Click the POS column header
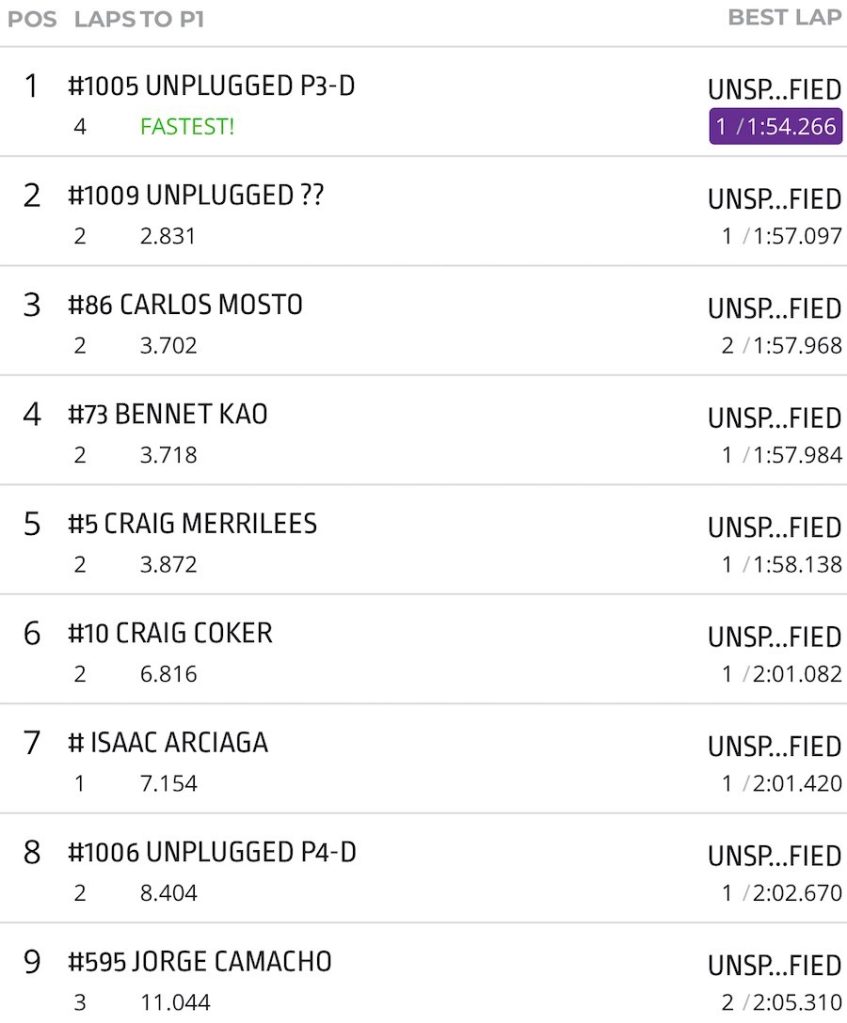The image size is (847, 1023). click(32, 19)
